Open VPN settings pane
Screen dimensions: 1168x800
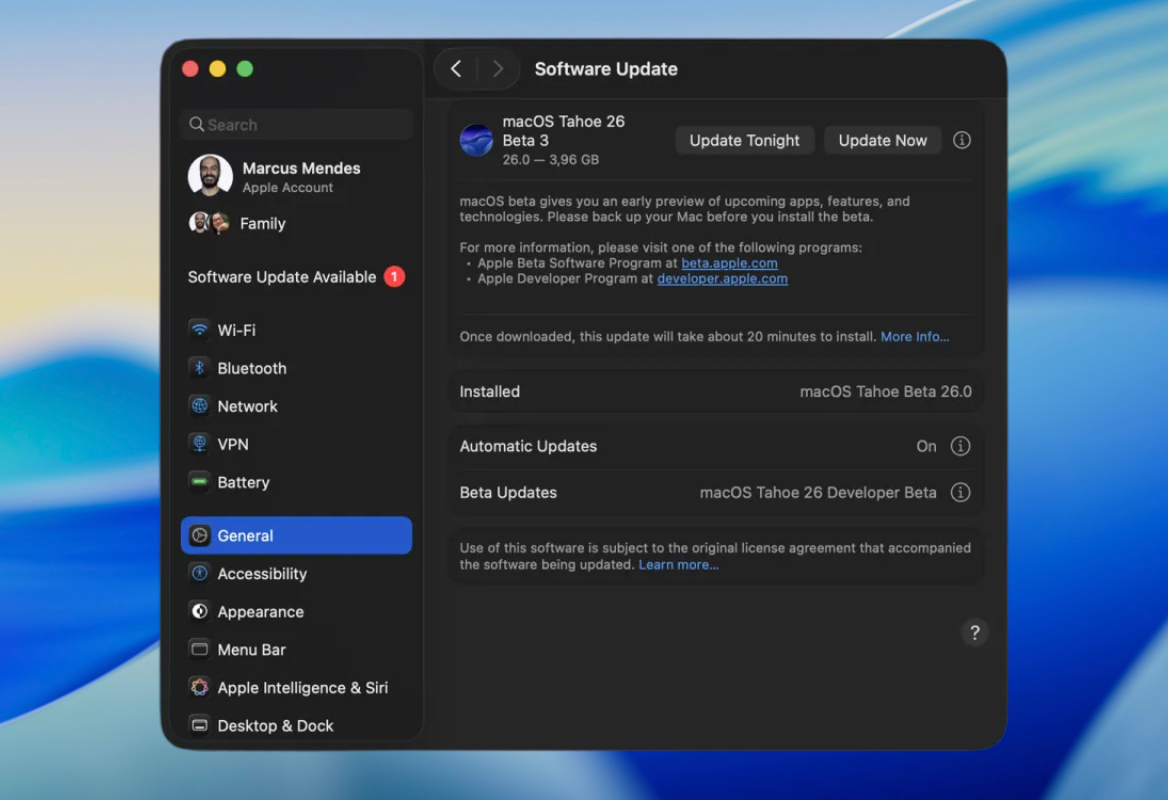(296, 443)
